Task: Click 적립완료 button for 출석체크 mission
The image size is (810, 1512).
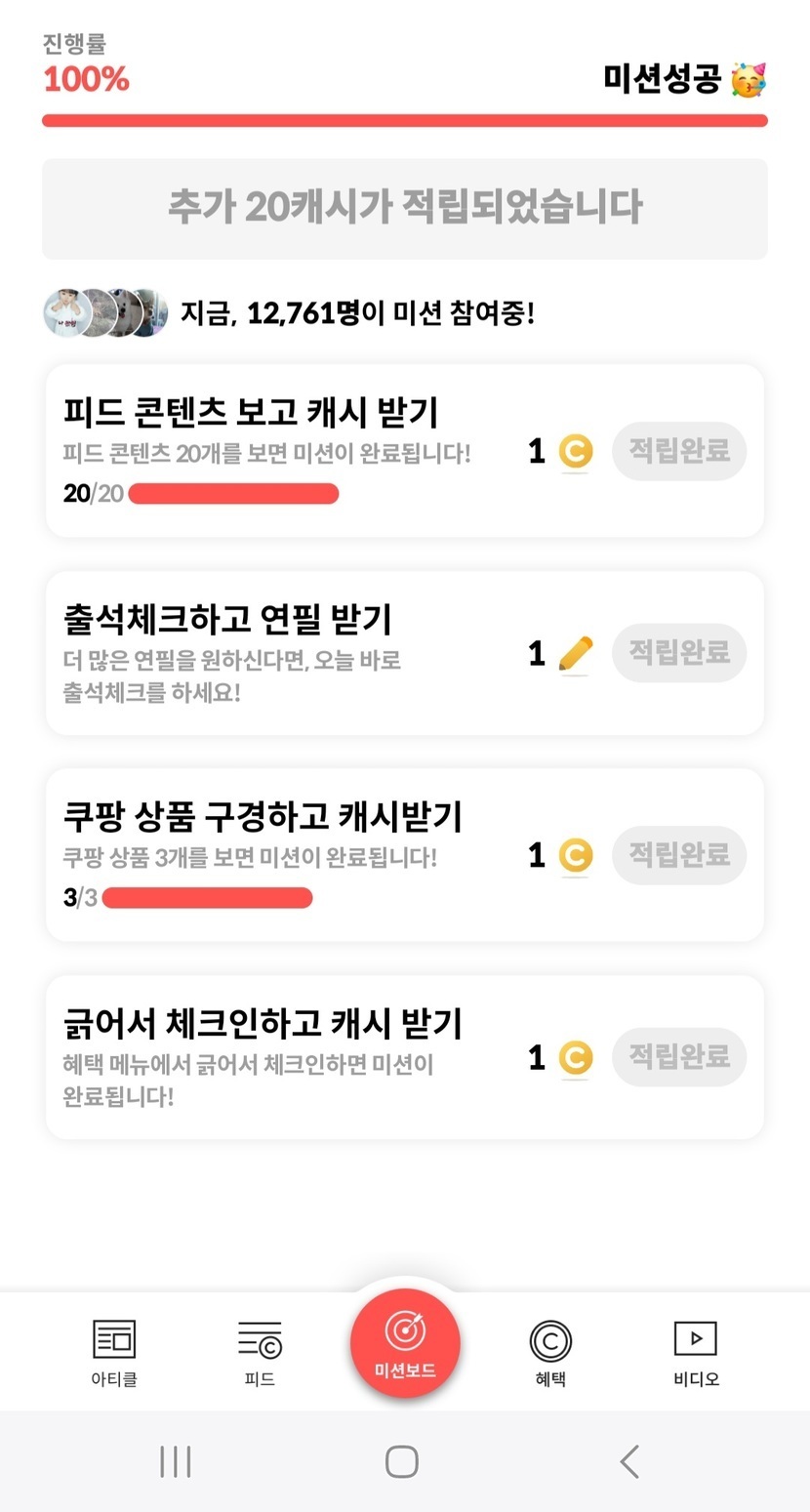Action: (679, 652)
